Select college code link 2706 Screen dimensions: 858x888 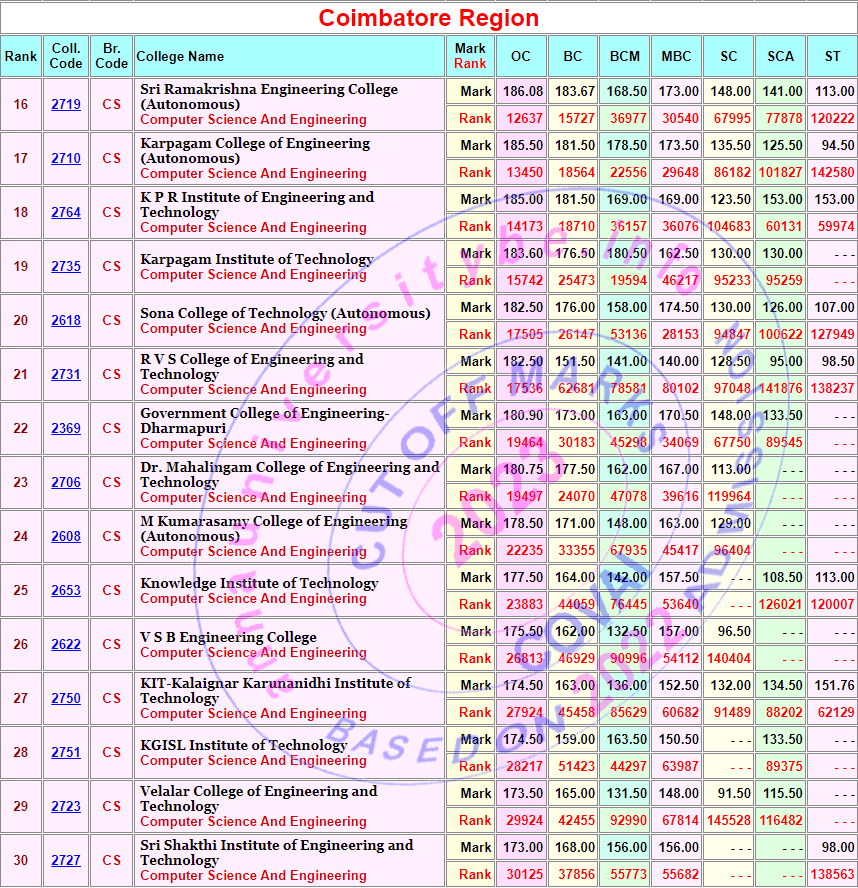point(66,483)
